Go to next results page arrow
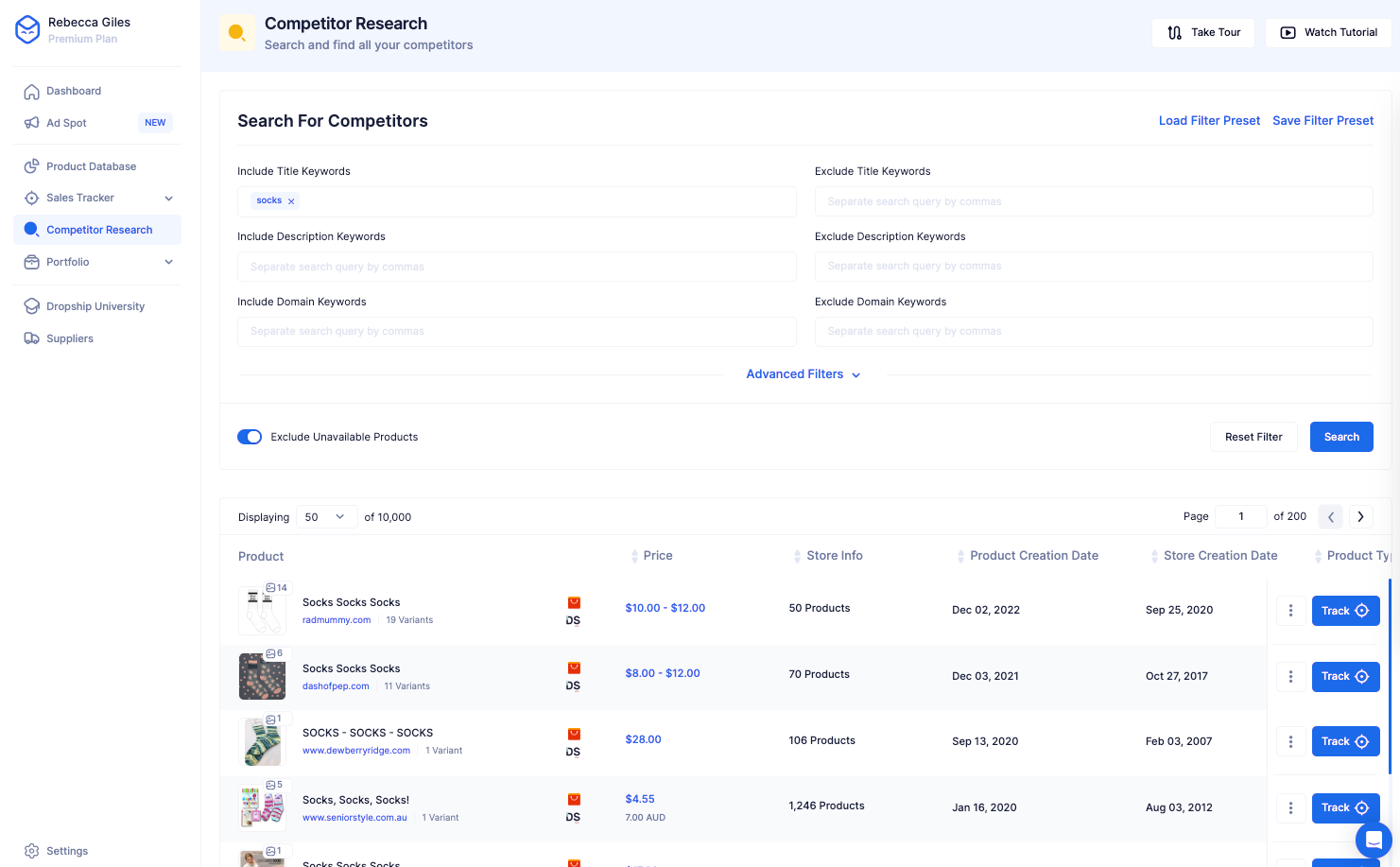The height and width of the screenshot is (867, 1400). (1361, 516)
